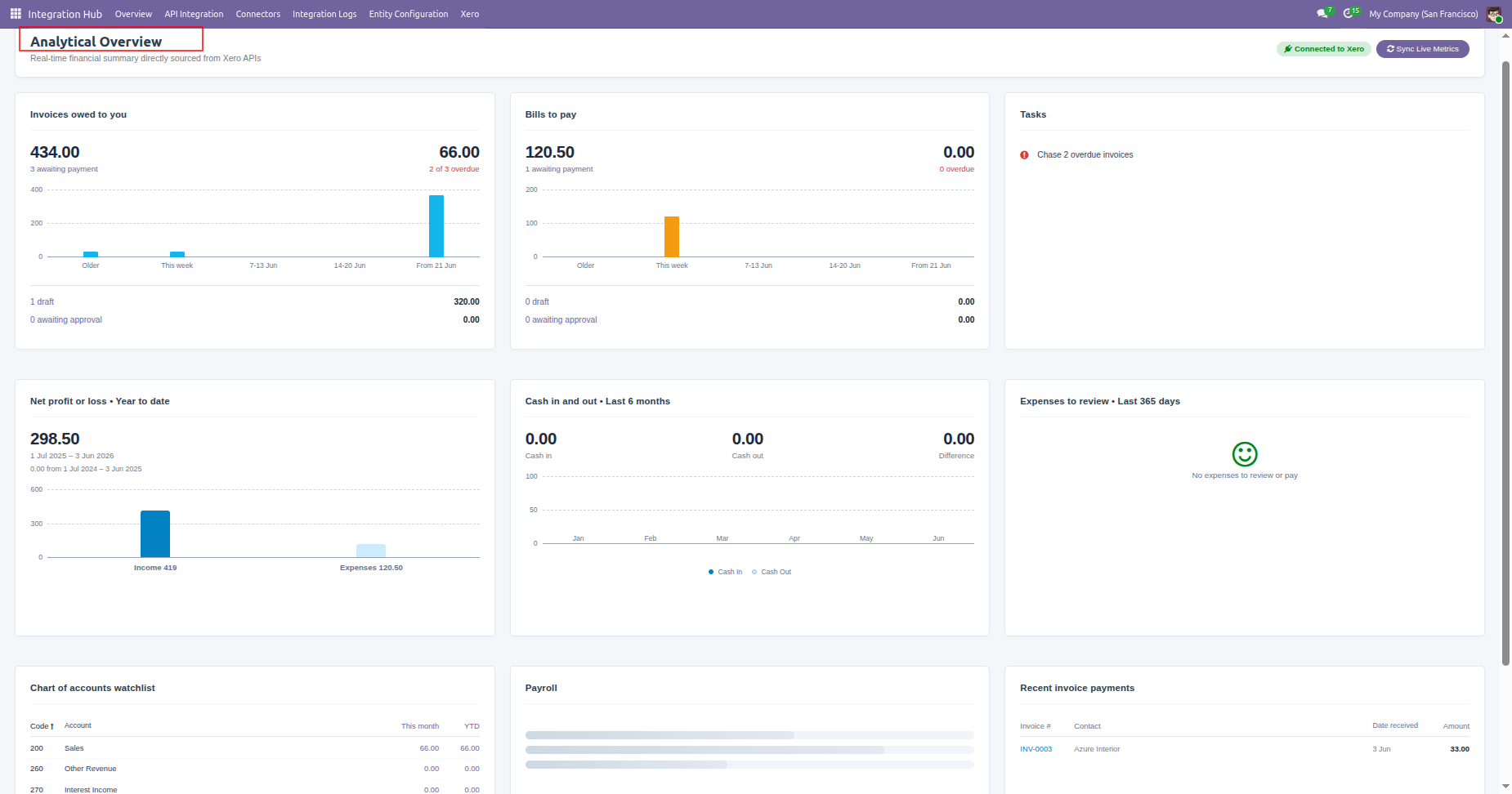Open the Xero menu
The width and height of the screenshot is (1512, 794).
pyautogui.click(x=470, y=14)
